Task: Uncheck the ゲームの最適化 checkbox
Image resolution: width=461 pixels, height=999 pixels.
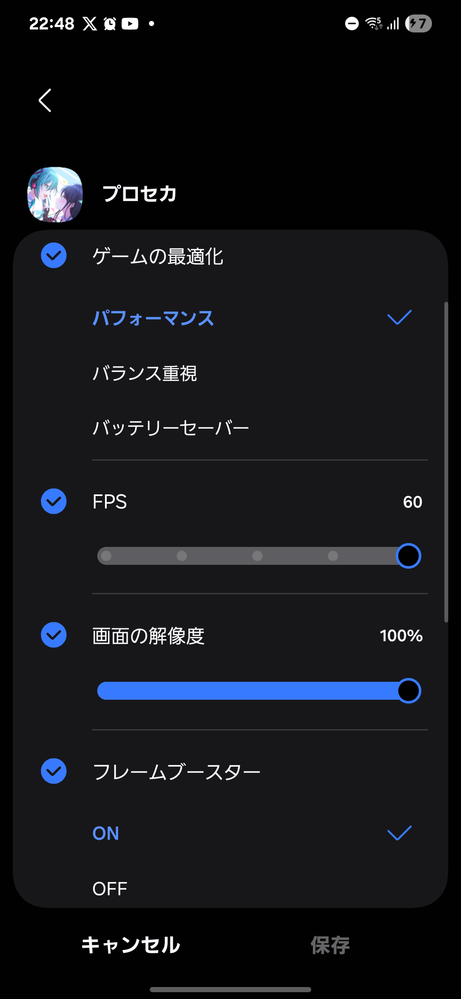Action: click(53, 256)
